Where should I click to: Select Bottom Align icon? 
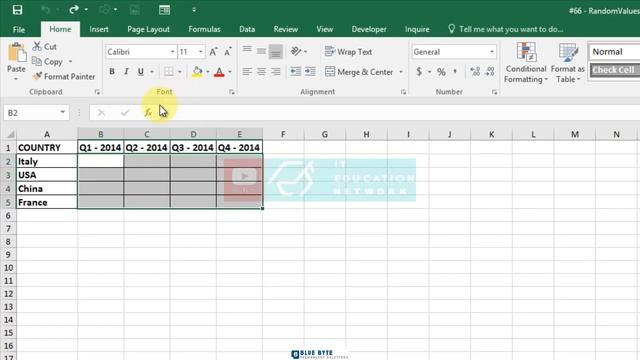point(276,51)
